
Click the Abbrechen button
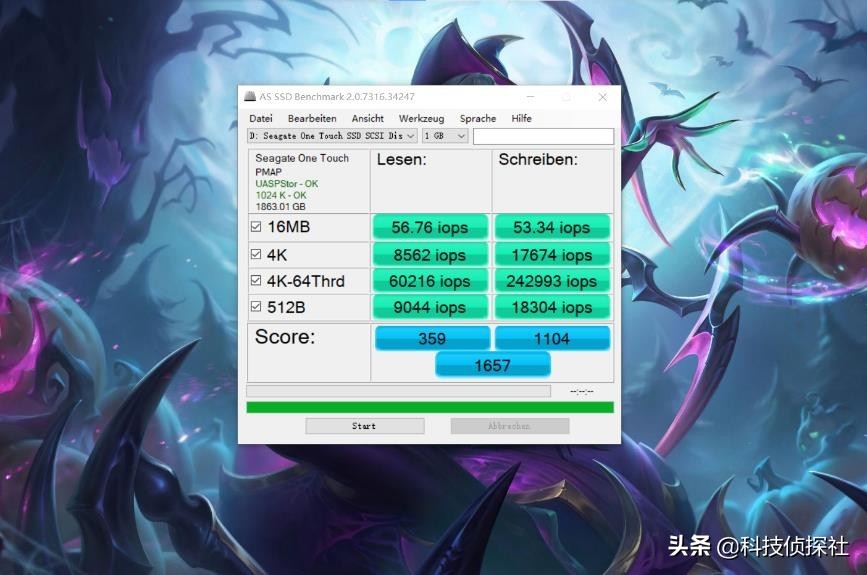point(509,426)
